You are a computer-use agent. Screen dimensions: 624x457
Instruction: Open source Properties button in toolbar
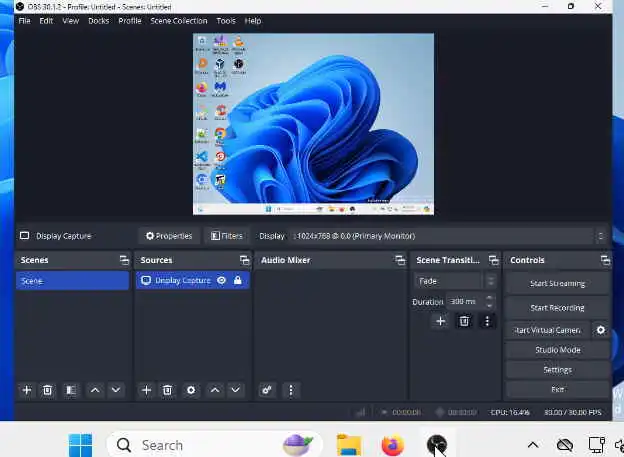point(169,236)
